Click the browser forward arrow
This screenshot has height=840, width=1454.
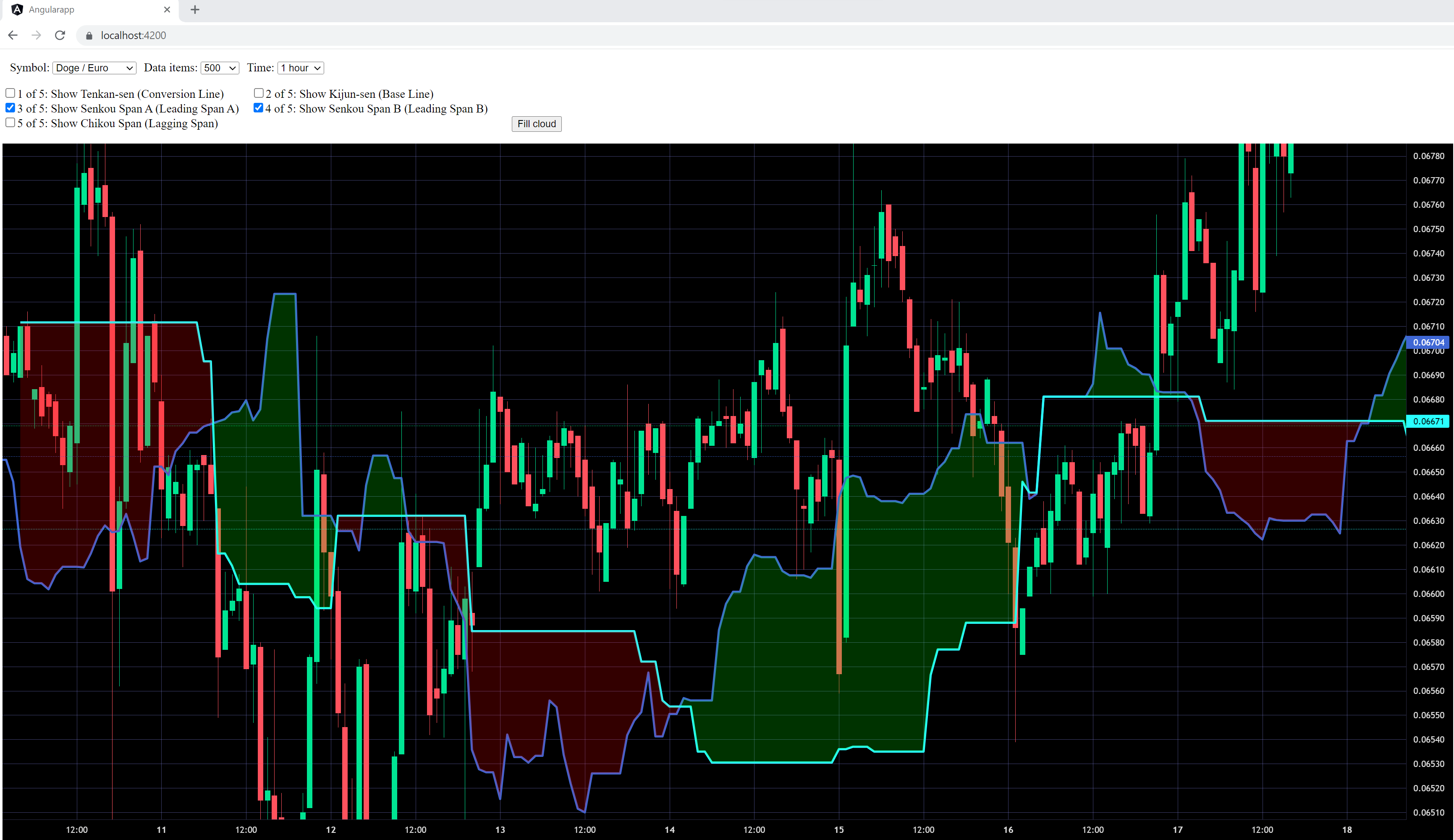(37, 35)
